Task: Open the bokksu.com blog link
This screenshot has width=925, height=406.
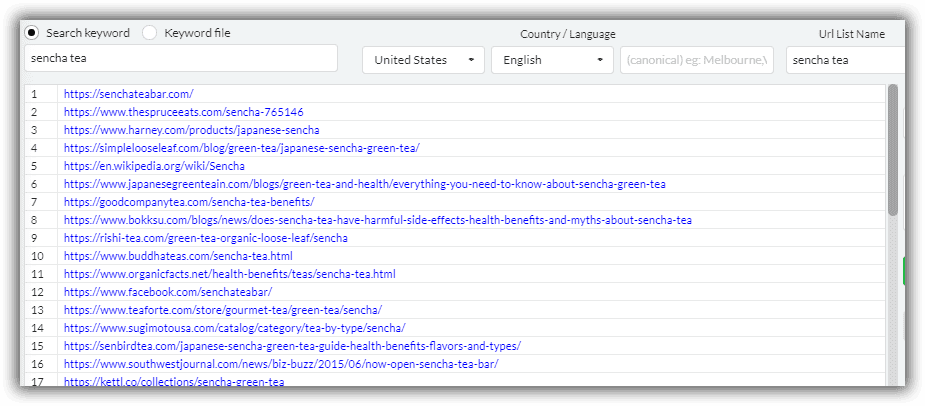Action: [x=378, y=220]
